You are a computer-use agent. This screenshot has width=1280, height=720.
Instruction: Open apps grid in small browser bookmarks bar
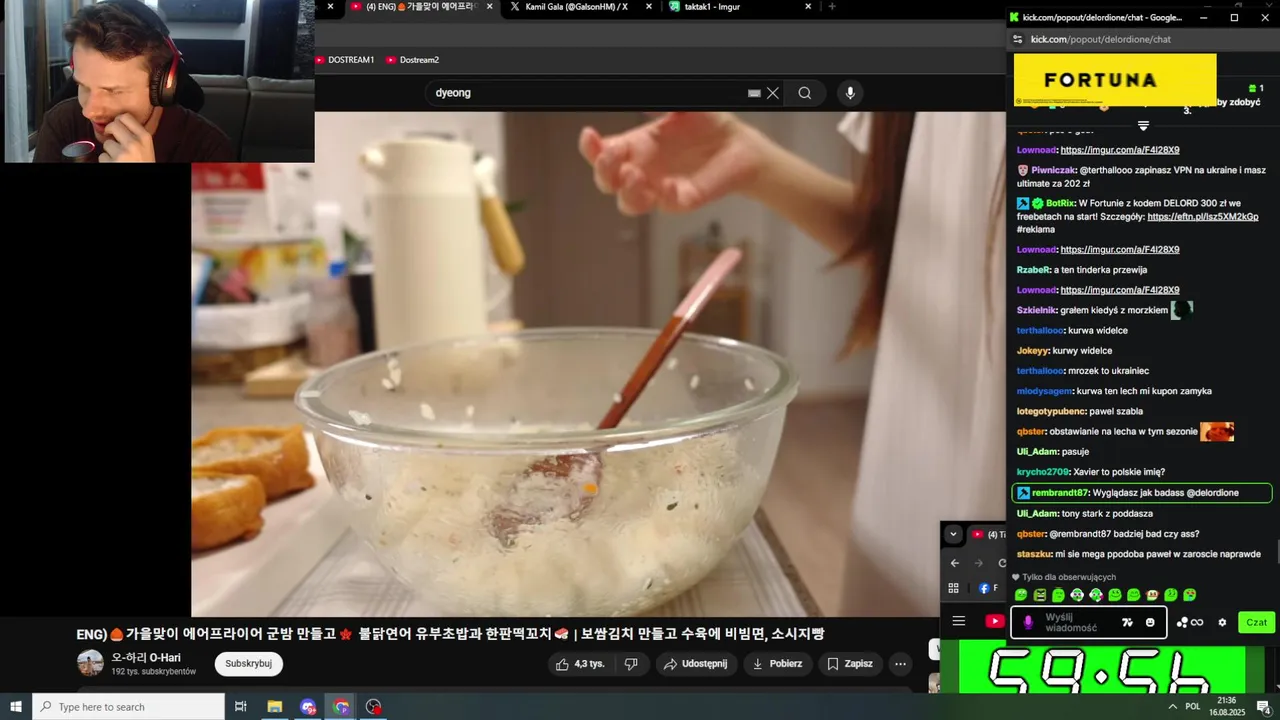(954, 588)
